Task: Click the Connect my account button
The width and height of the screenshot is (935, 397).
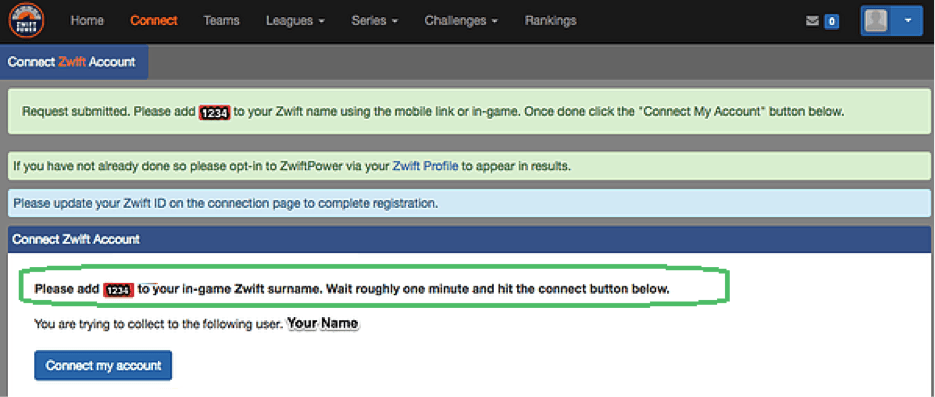Action: 103,365
